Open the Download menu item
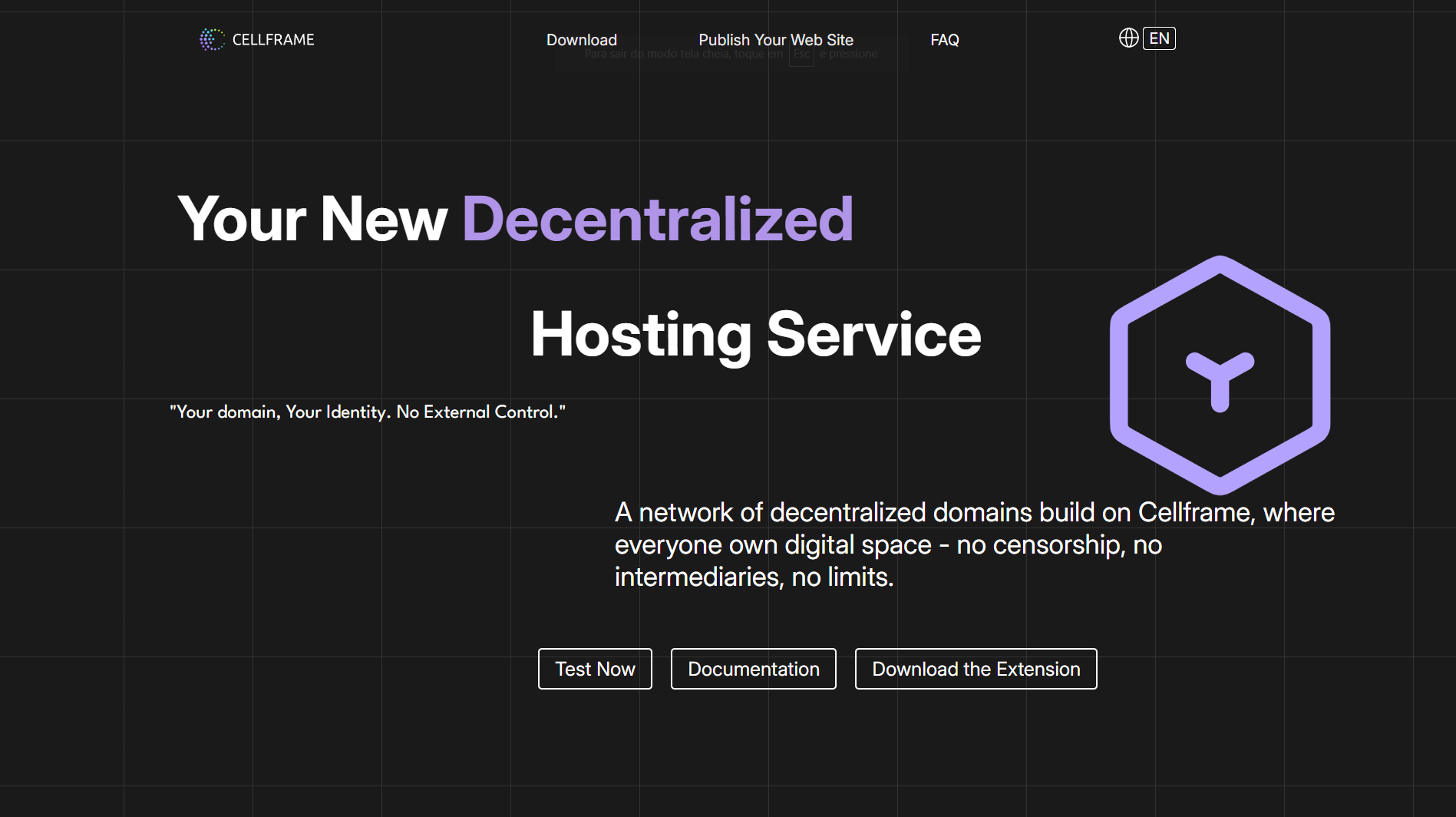The height and width of the screenshot is (817, 1456). (581, 39)
